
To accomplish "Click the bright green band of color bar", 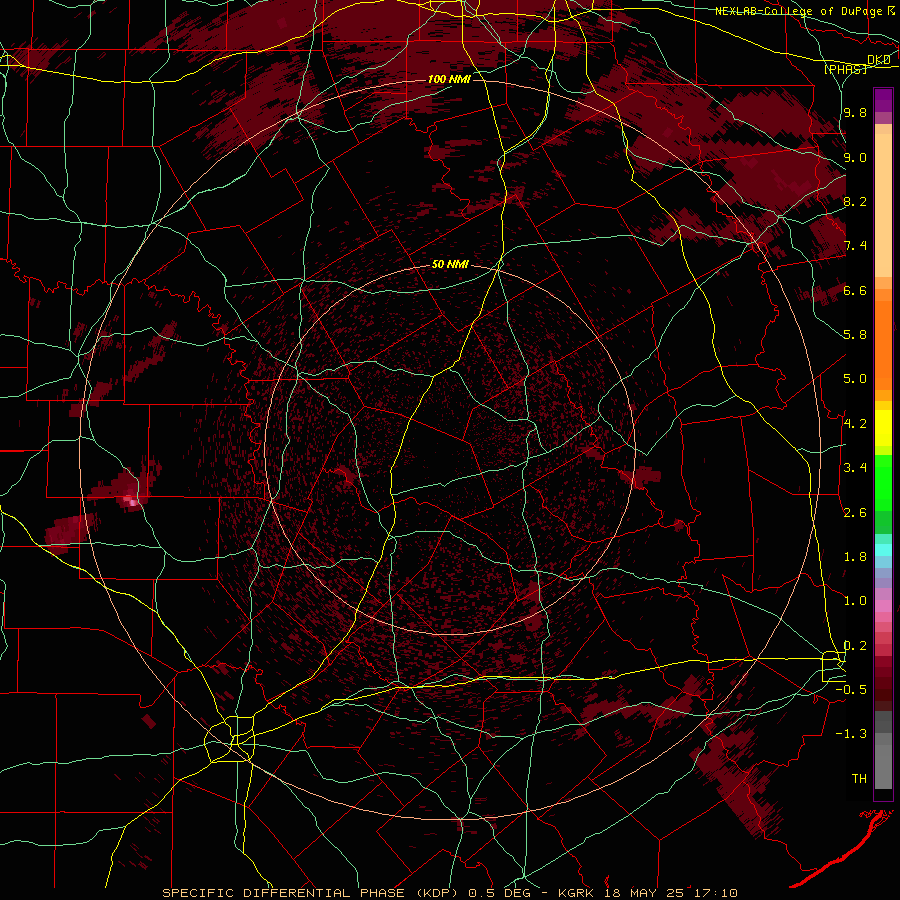I will [883, 482].
